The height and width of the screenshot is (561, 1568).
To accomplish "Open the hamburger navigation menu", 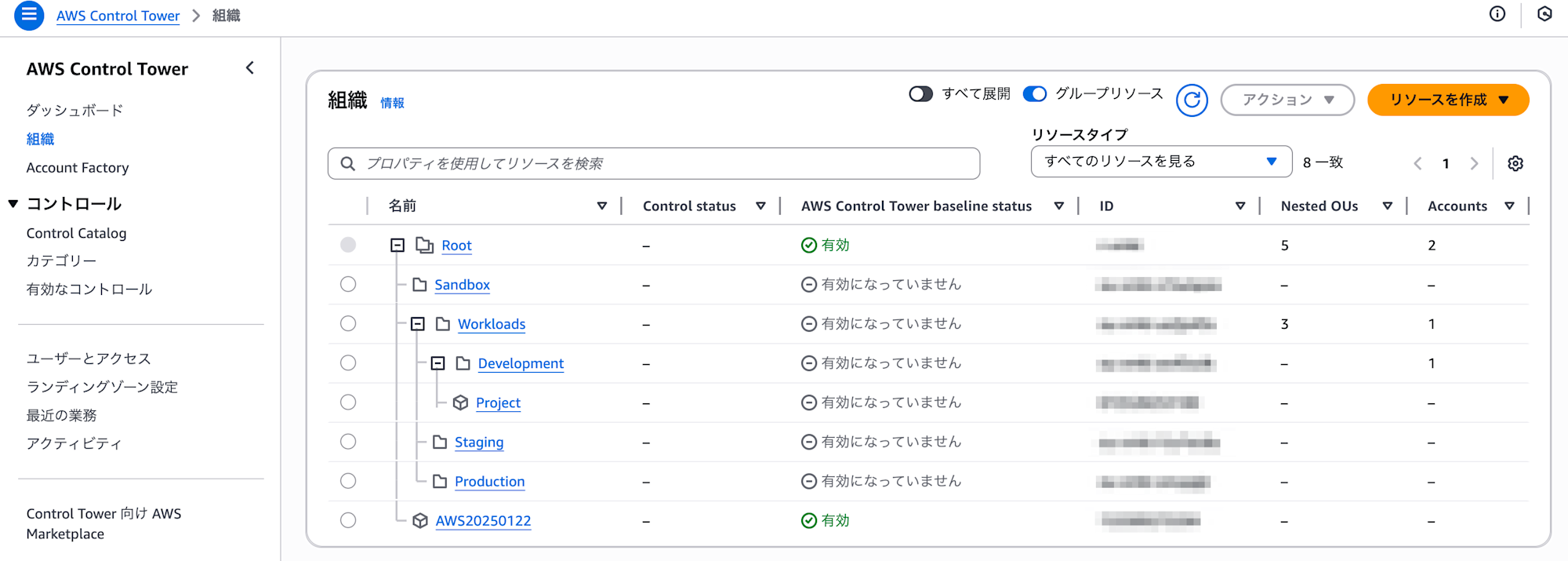I will click(x=29, y=15).
